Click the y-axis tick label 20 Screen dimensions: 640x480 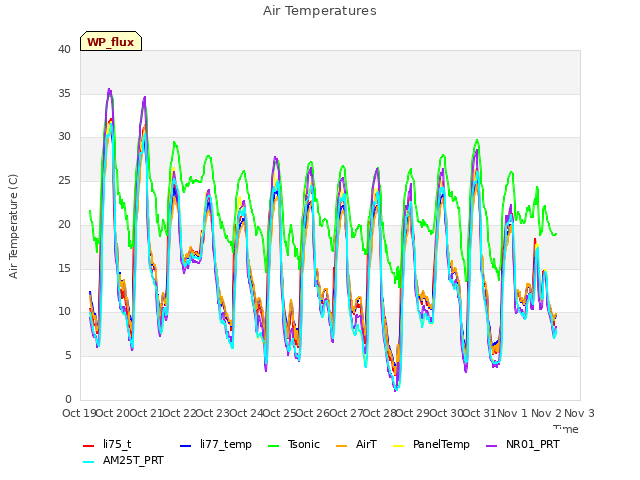(x=64, y=224)
